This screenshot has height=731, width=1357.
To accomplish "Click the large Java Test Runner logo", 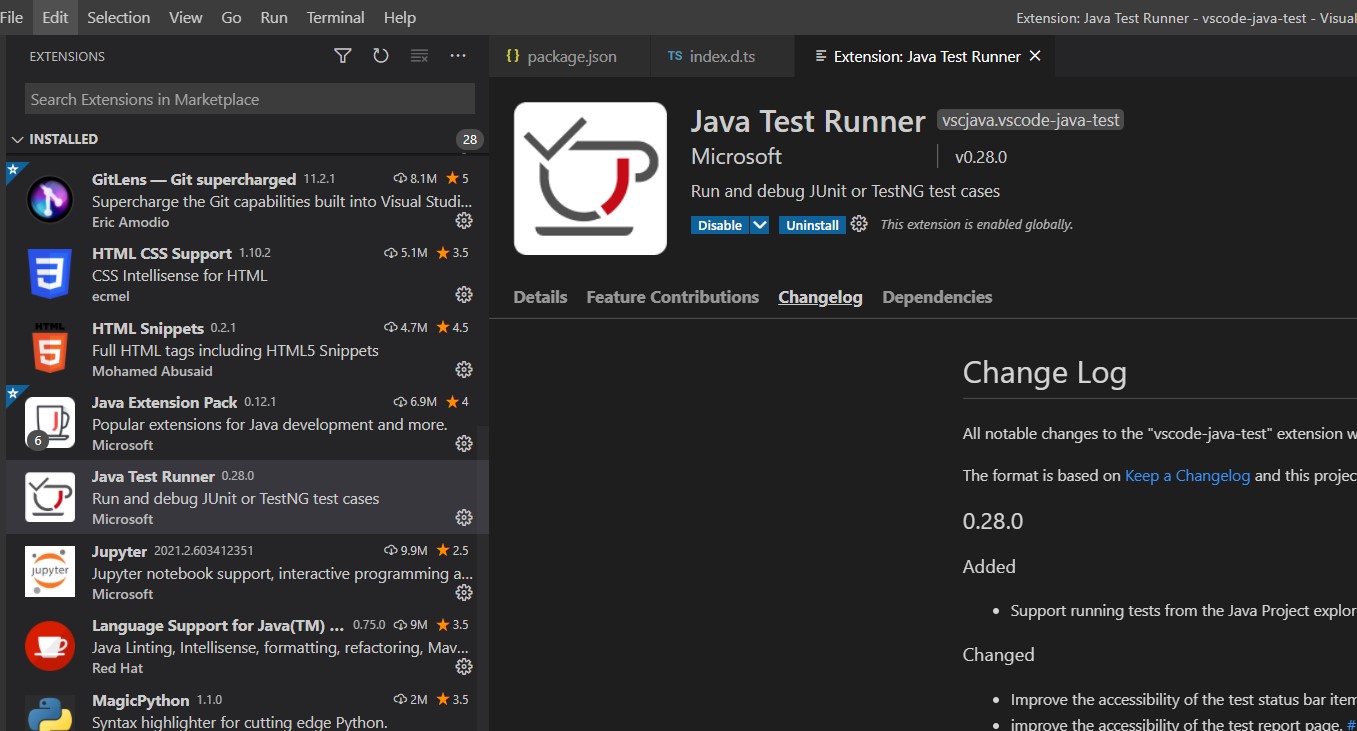I will [590, 178].
